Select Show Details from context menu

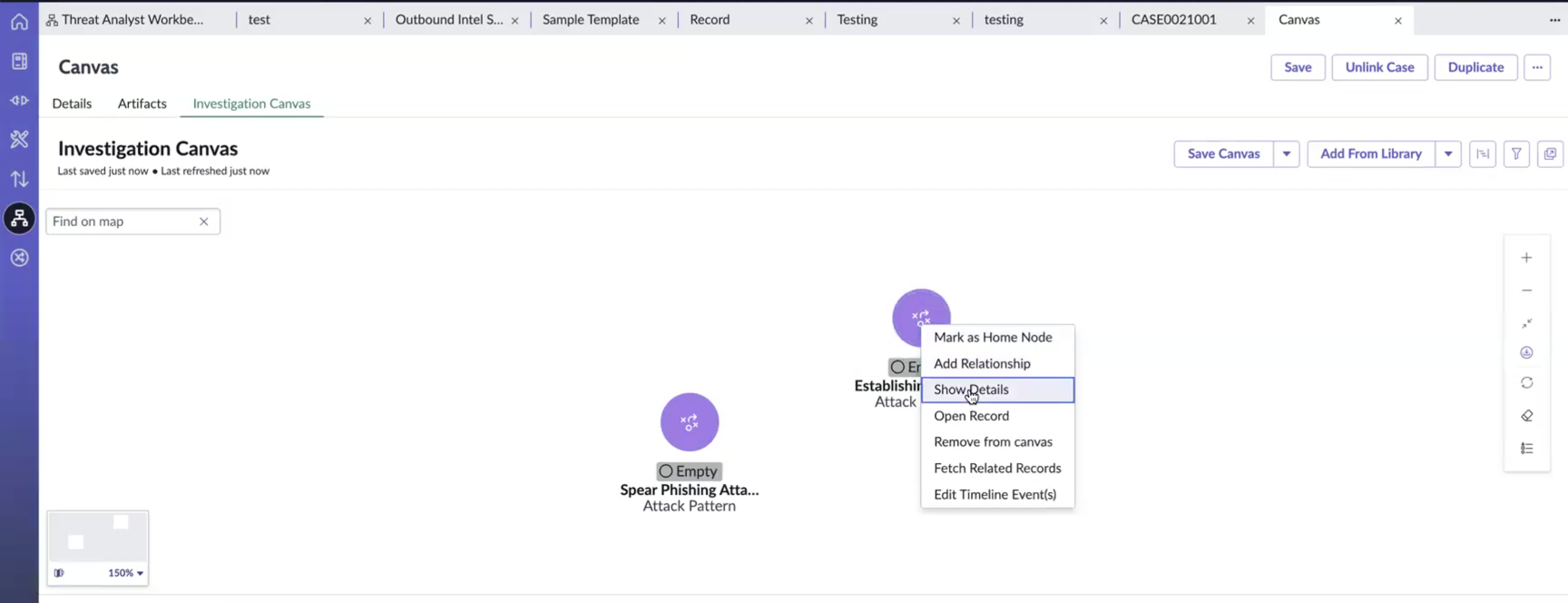pos(997,390)
